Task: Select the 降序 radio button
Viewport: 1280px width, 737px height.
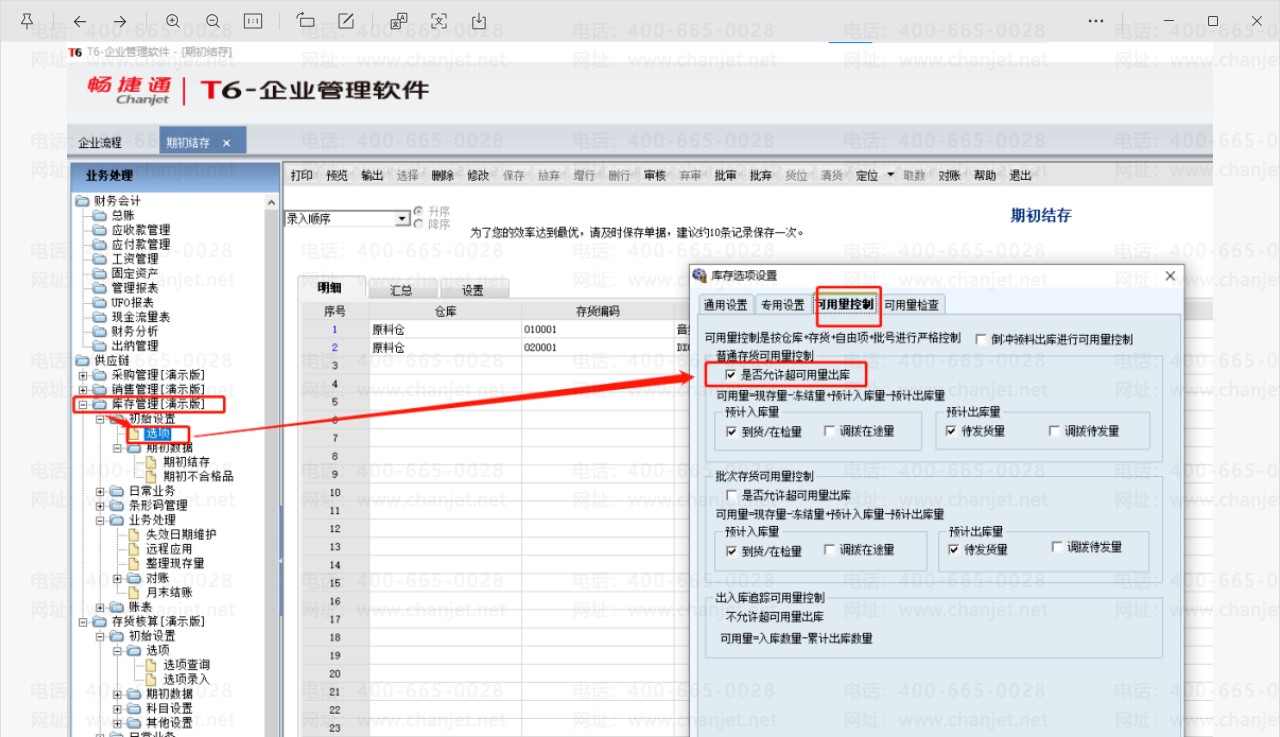Action: point(418,224)
